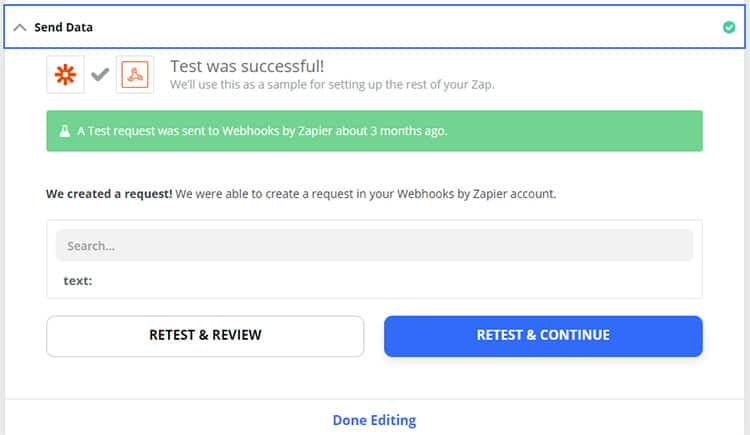The image size is (750, 435).
Task: Click the sample setup description subtext
Action: 332,85
